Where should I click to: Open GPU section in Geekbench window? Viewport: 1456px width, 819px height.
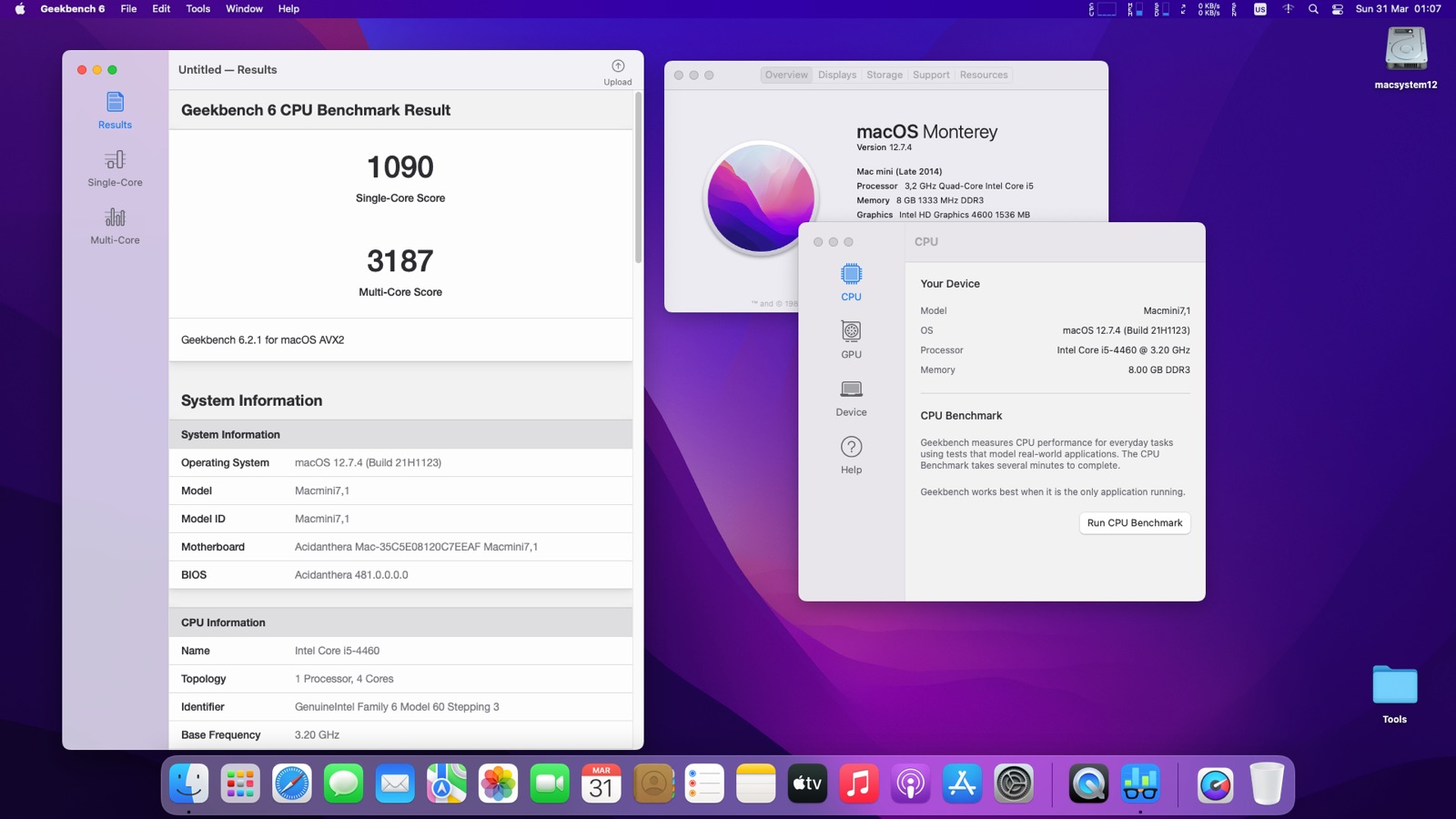coord(851,339)
